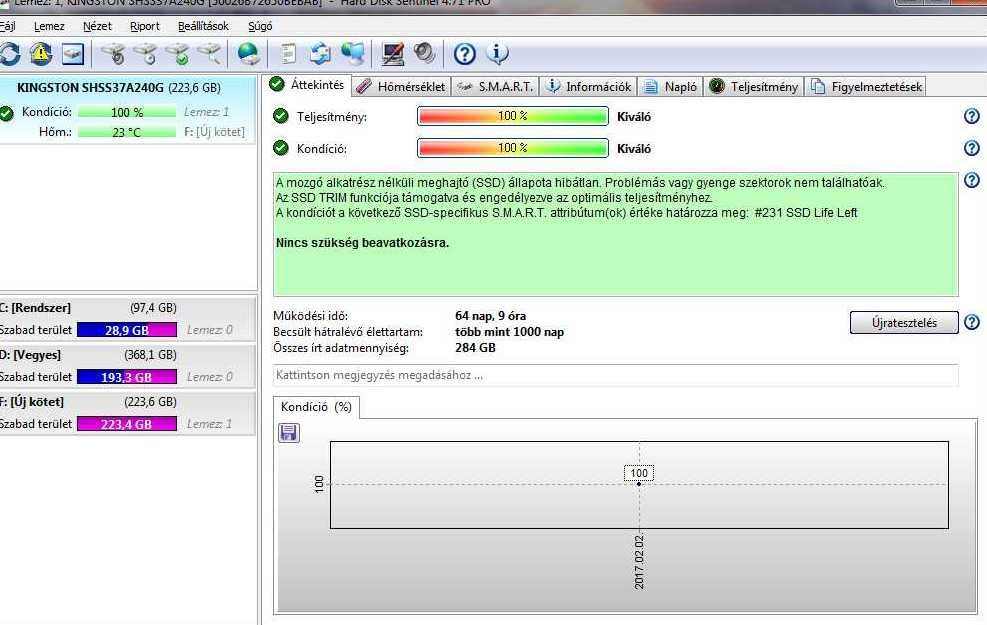Click the blue question mark help toolbar icon
Viewport: 987px width, 625px height.
[465, 54]
